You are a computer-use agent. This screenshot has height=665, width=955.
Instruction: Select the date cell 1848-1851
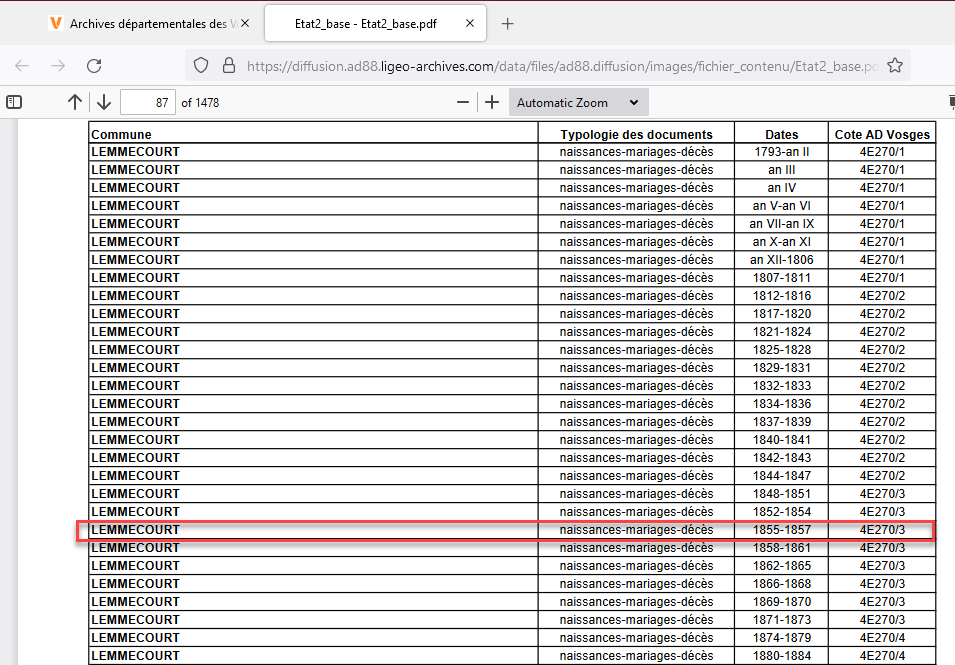click(781, 494)
